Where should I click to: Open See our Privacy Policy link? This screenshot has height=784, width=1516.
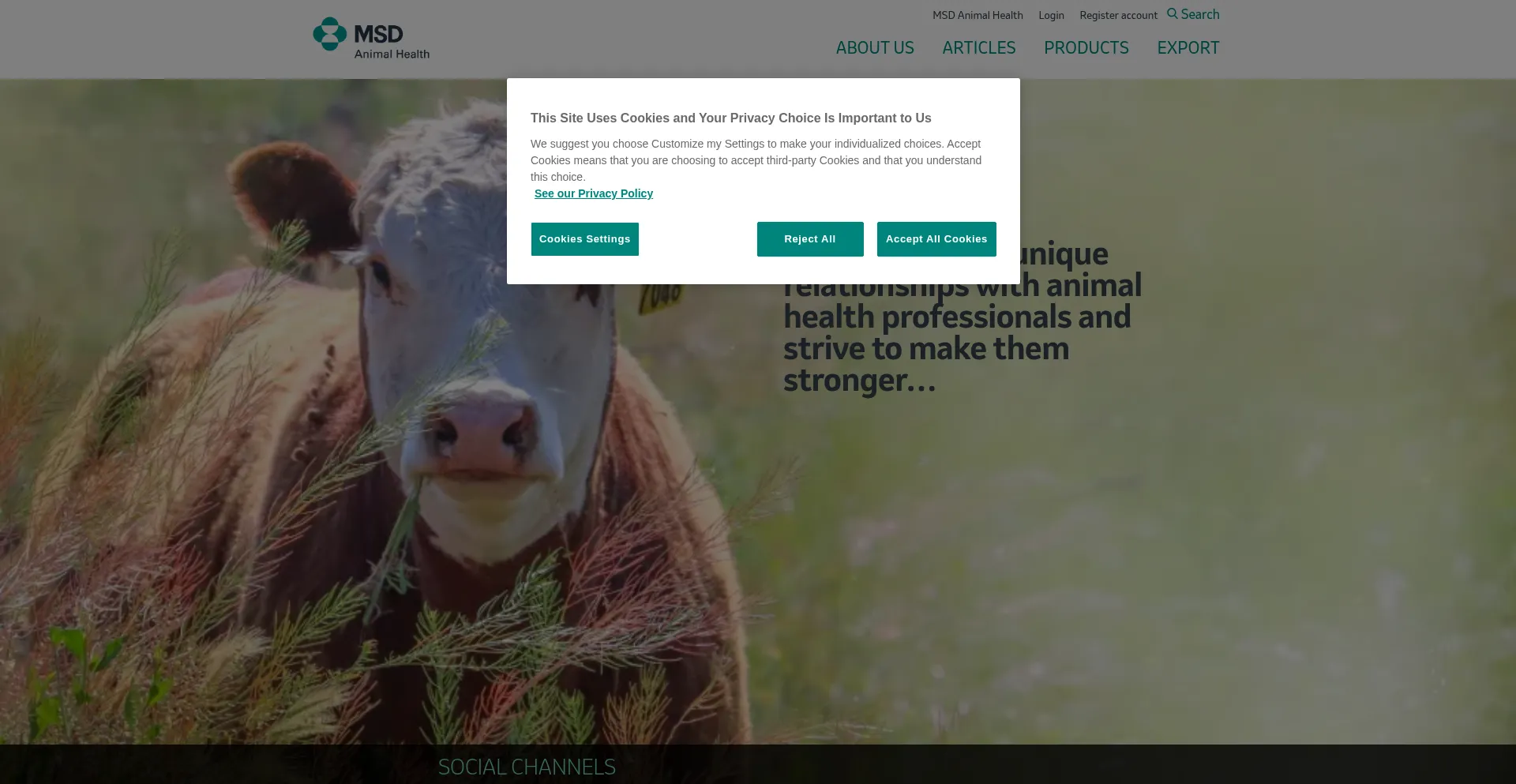click(594, 193)
